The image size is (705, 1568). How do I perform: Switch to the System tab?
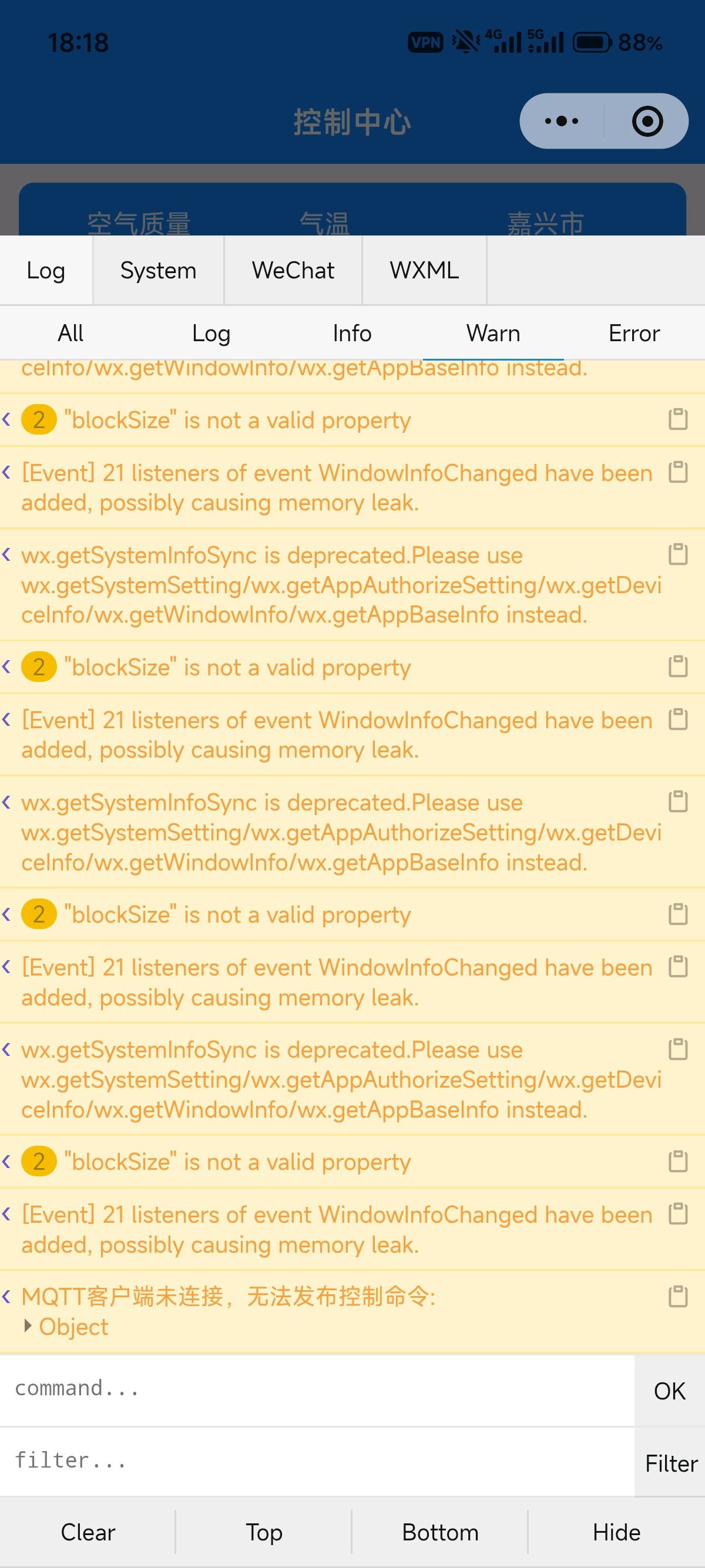[158, 270]
